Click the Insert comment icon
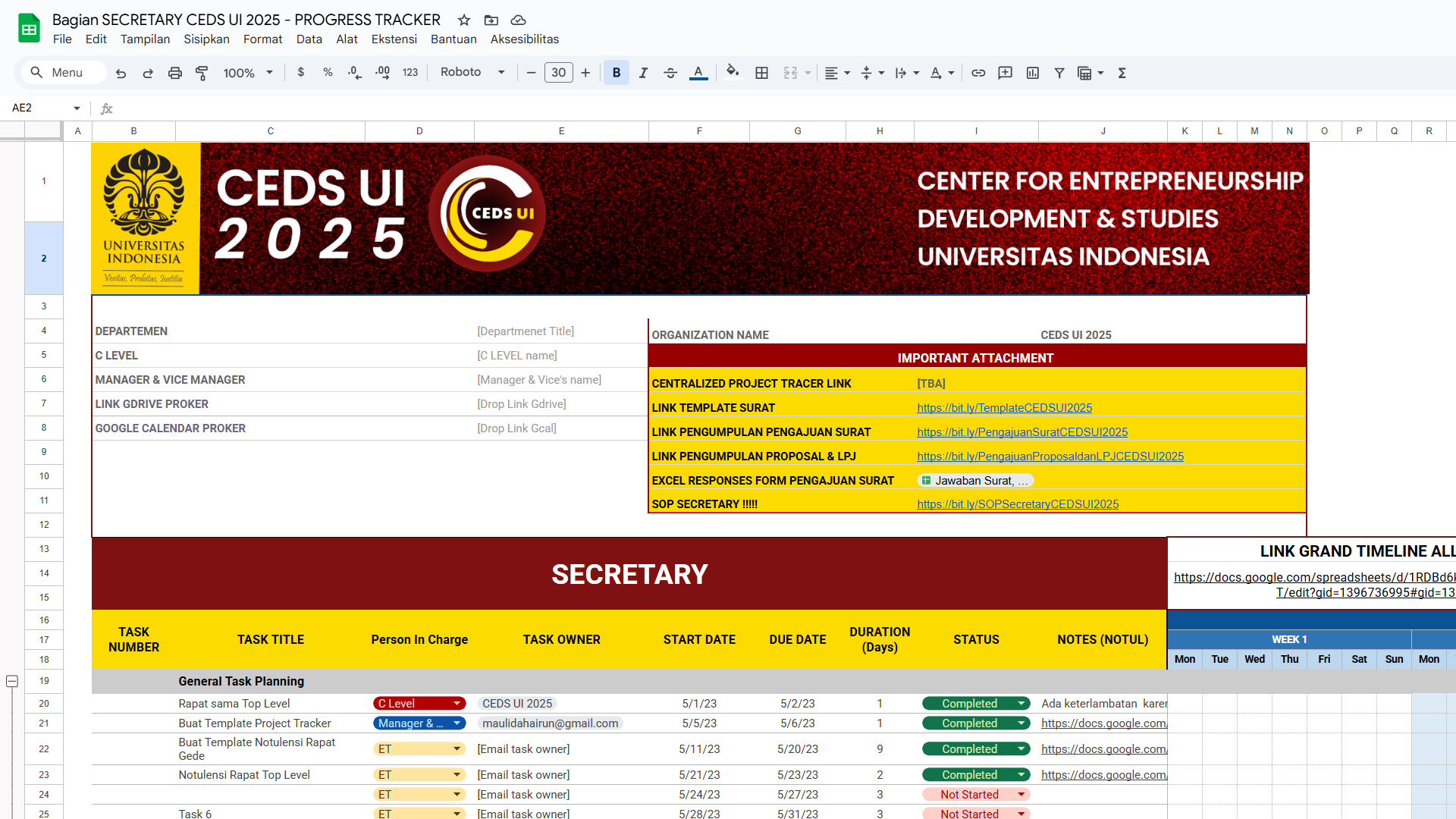This screenshot has height=819, width=1456. (1006, 73)
